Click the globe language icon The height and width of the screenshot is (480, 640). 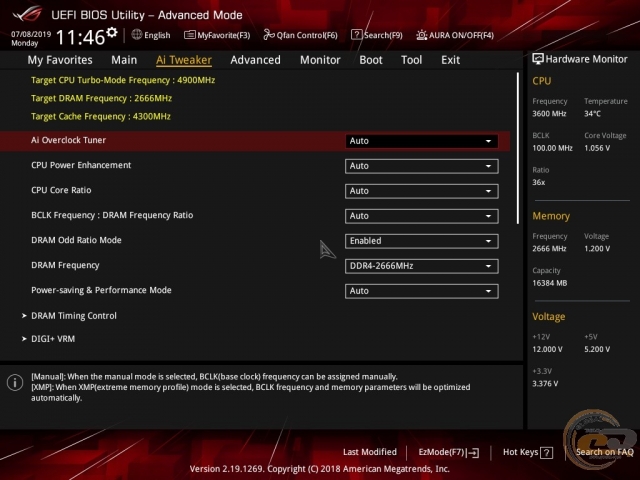pyautogui.click(x=137, y=35)
